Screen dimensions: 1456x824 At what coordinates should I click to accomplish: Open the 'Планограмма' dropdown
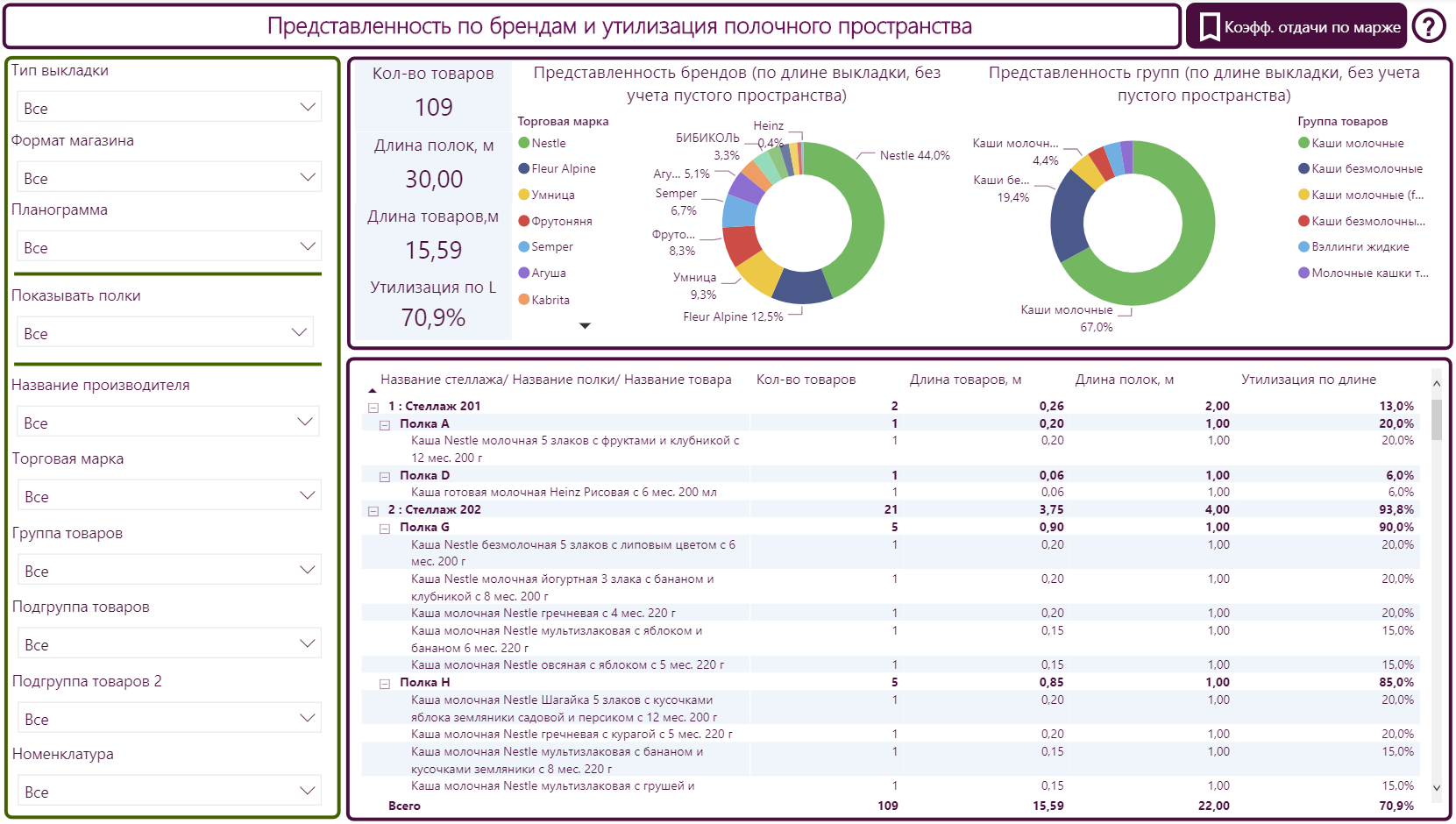click(x=169, y=246)
